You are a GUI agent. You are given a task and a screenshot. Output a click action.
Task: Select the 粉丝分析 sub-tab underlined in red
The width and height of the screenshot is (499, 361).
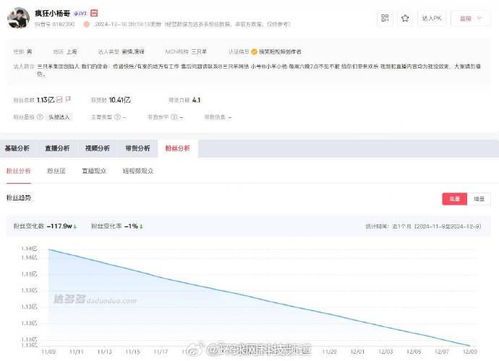(x=18, y=171)
